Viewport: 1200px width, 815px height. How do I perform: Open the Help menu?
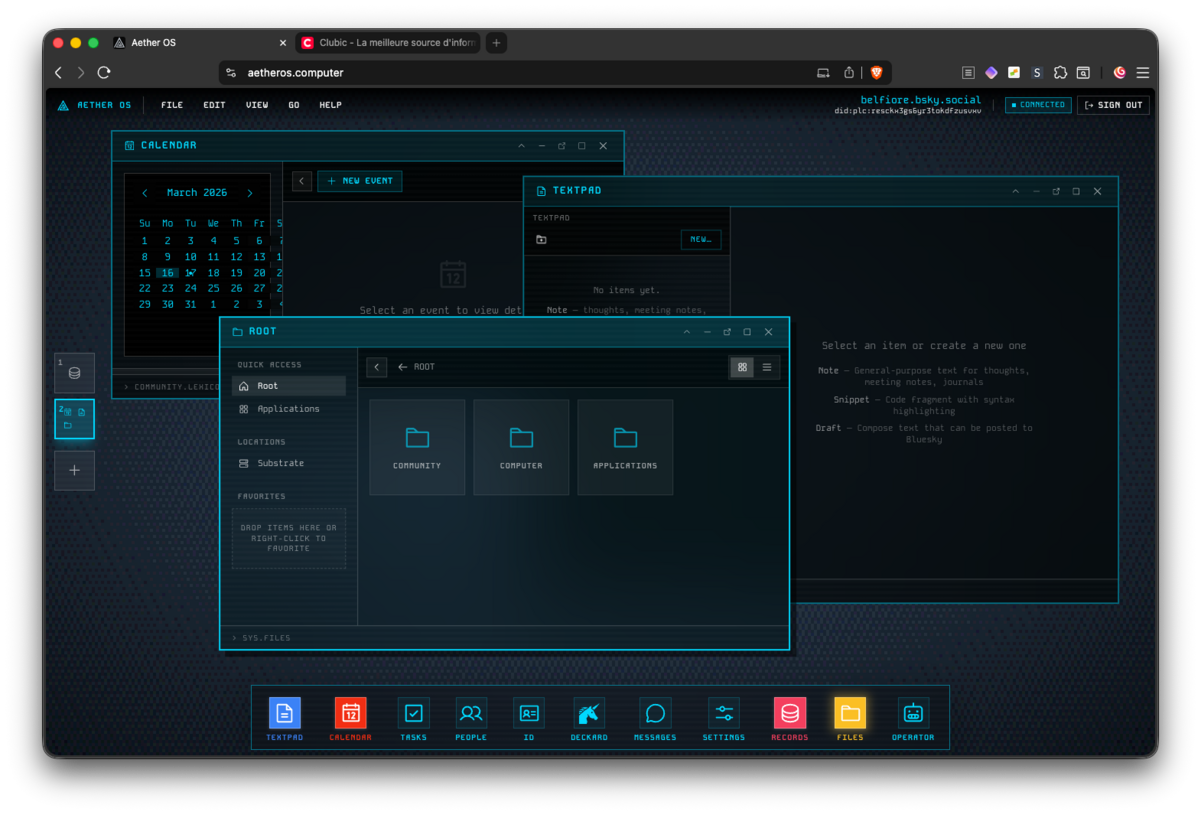pos(330,105)
